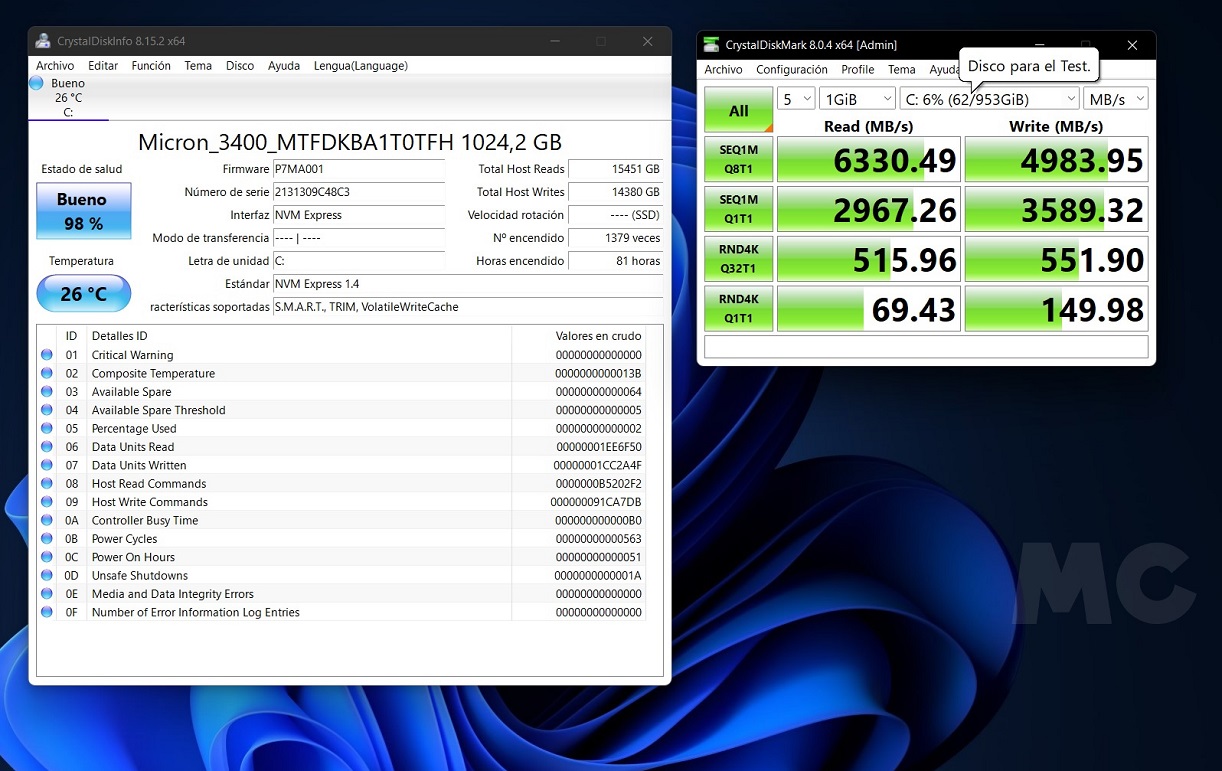This screenshot has height=771, width=1222.
Task: Open the Lengua(Language) menu
Action: click(360, 66)
